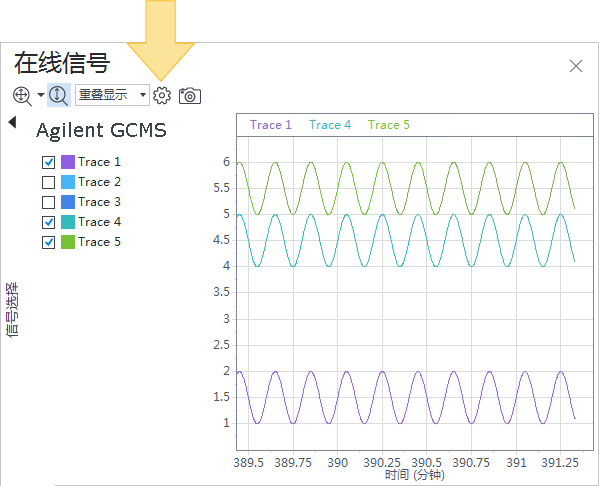Click the green Trace 5 color swatch
This screenshot has width=599, height=486.
(68, 242)
